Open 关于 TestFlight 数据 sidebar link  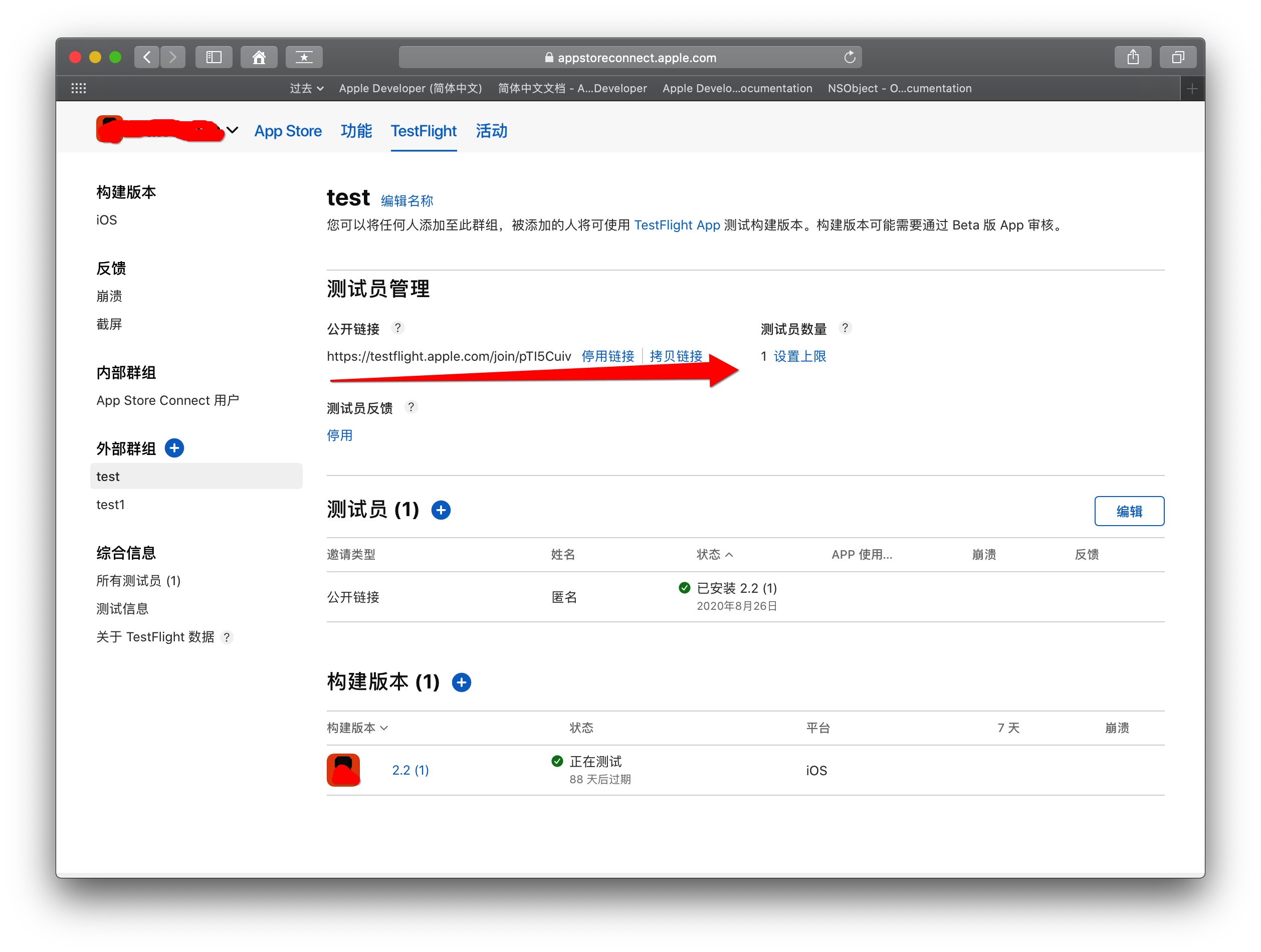coord(155,637)
